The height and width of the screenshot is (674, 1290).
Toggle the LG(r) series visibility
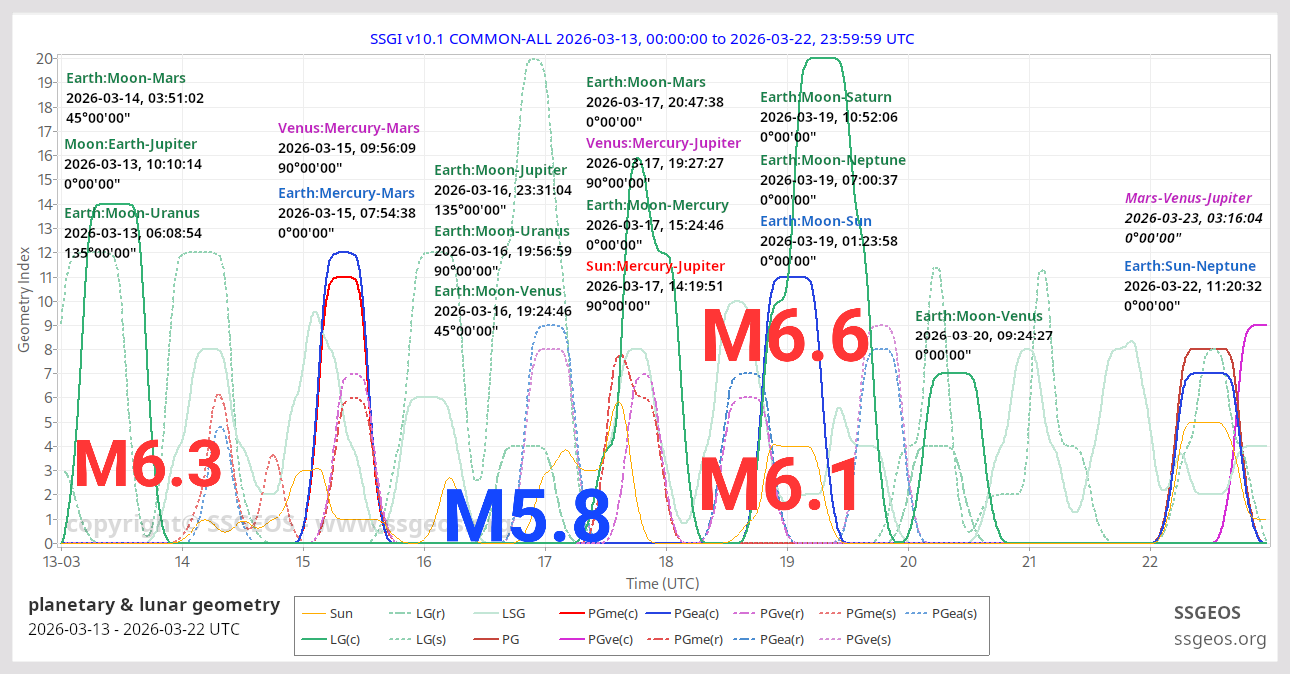coord(399,613)
